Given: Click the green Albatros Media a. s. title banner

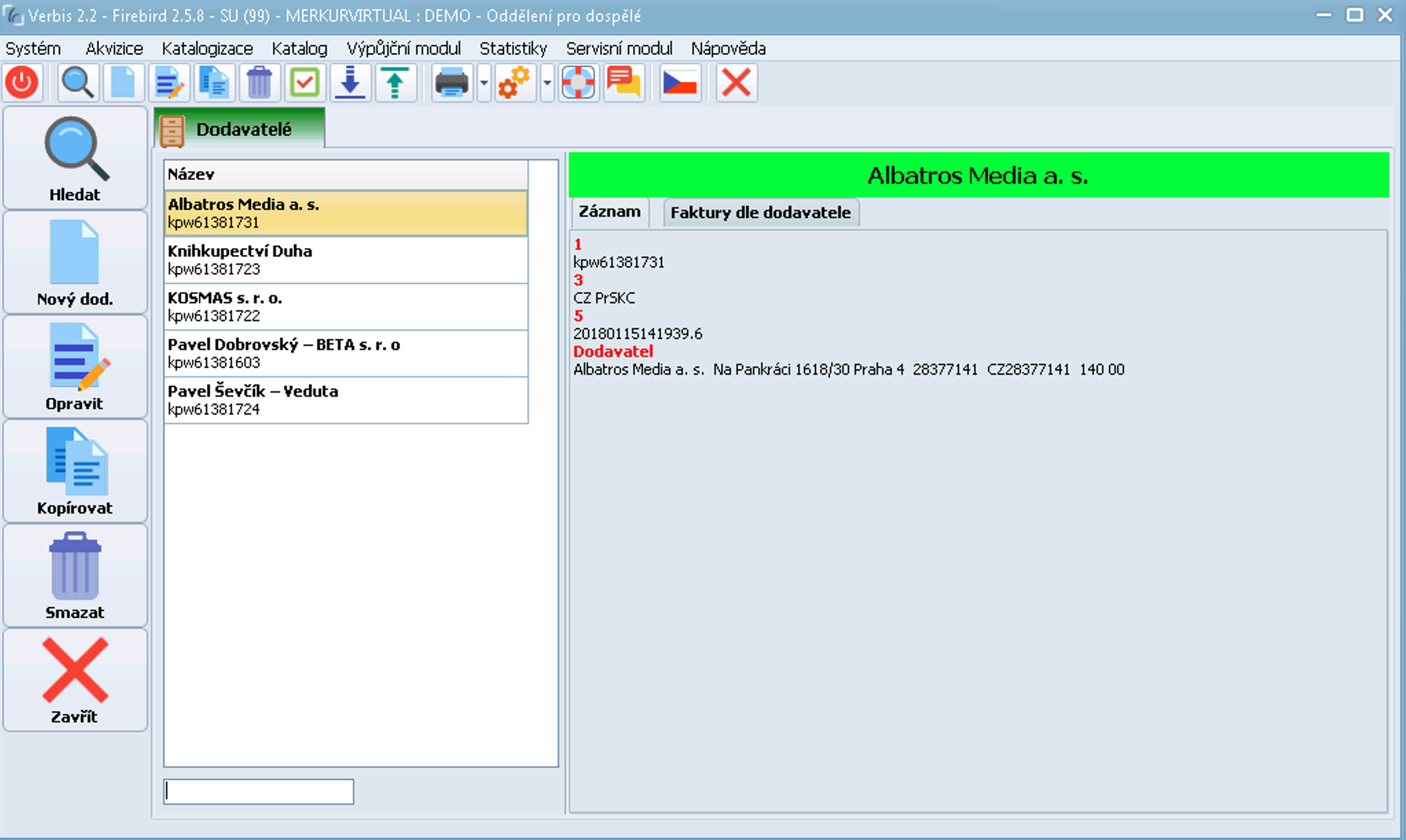Looking at the screenshot, I should point(978,175).
